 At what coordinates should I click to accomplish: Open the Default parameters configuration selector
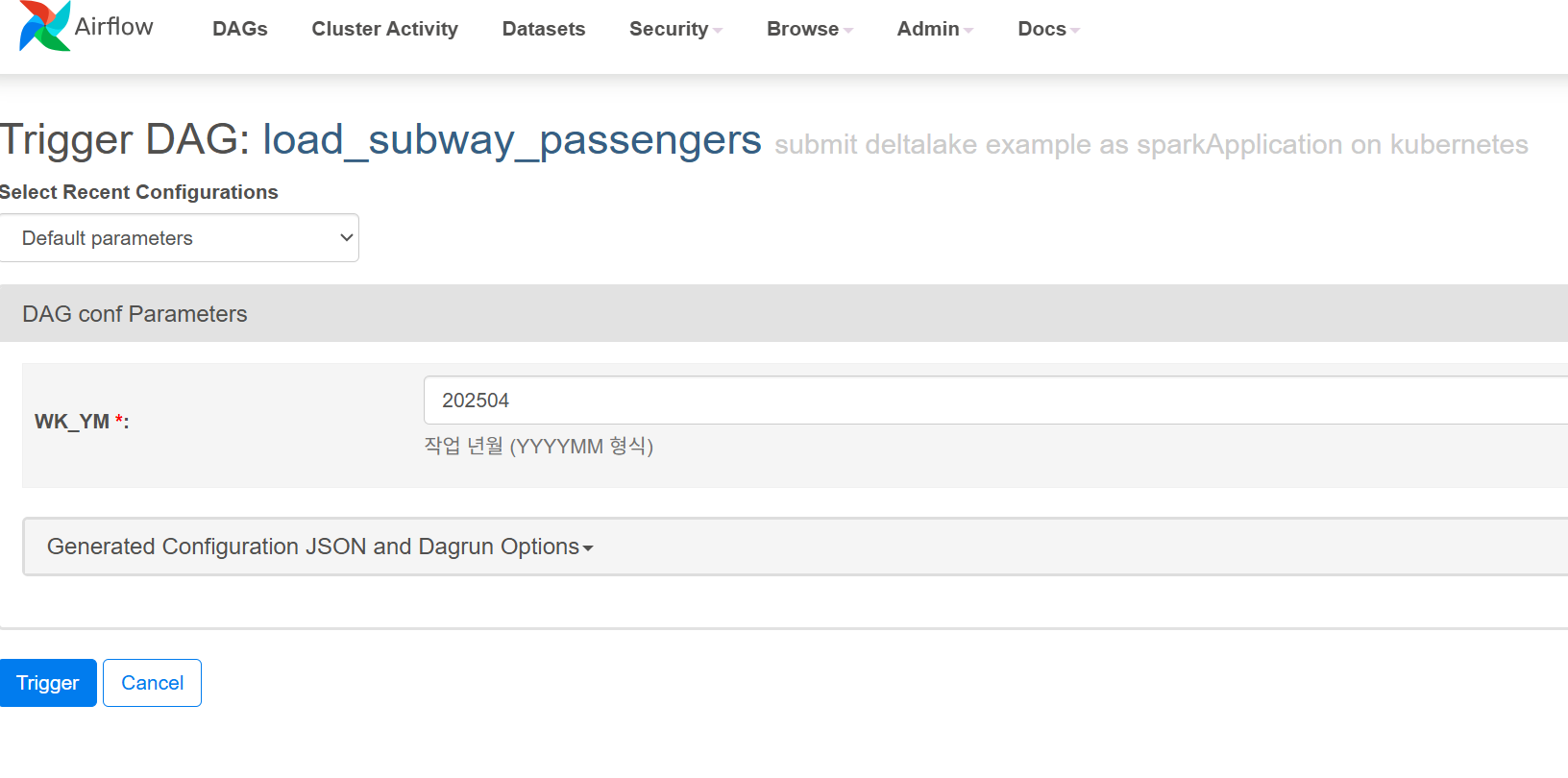[179, 237]
